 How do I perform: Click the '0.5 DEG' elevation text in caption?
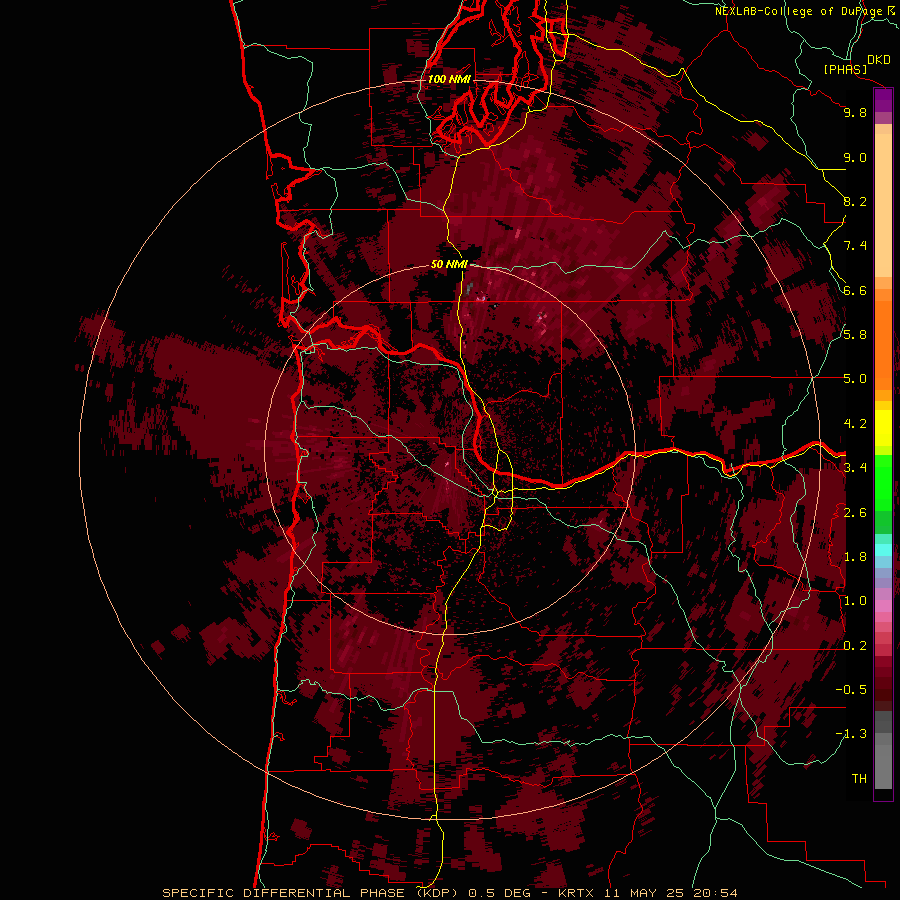[499, 893]
